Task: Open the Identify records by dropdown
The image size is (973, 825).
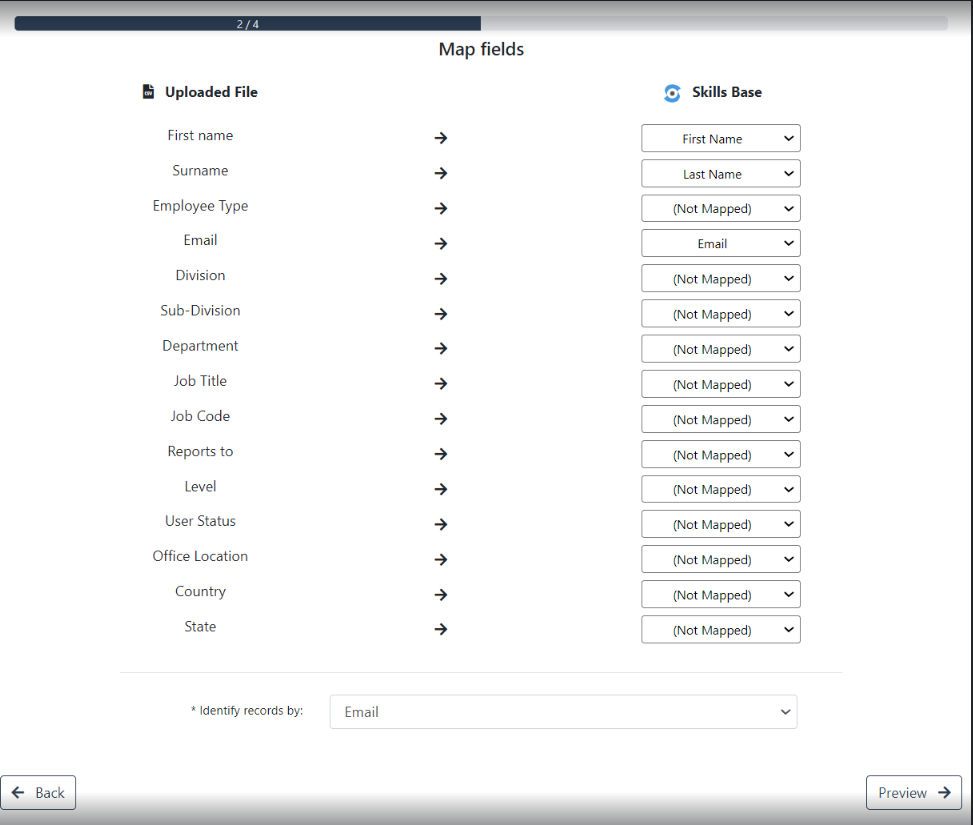Action: [x=563, y=712]
